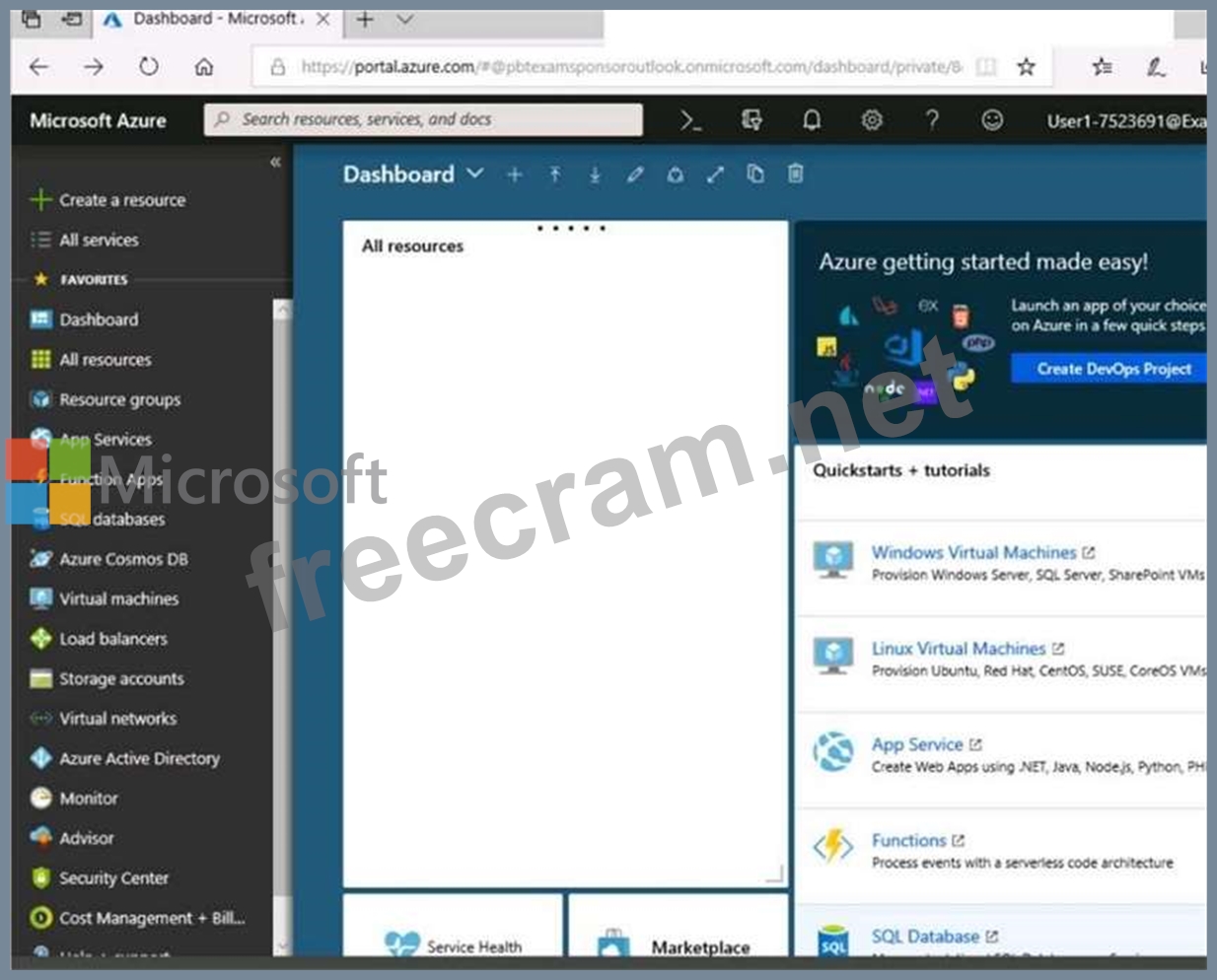Open a new browser tab

pos(365,19)
